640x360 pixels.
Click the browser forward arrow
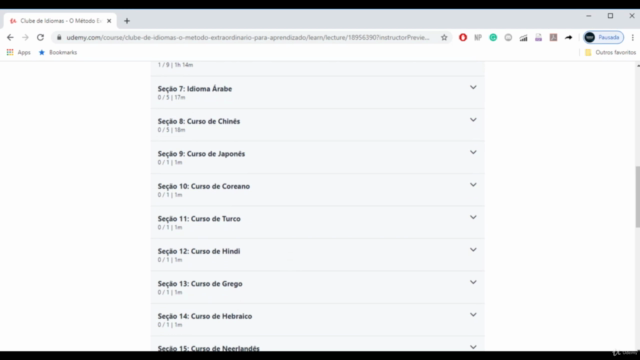pos(25,38)
